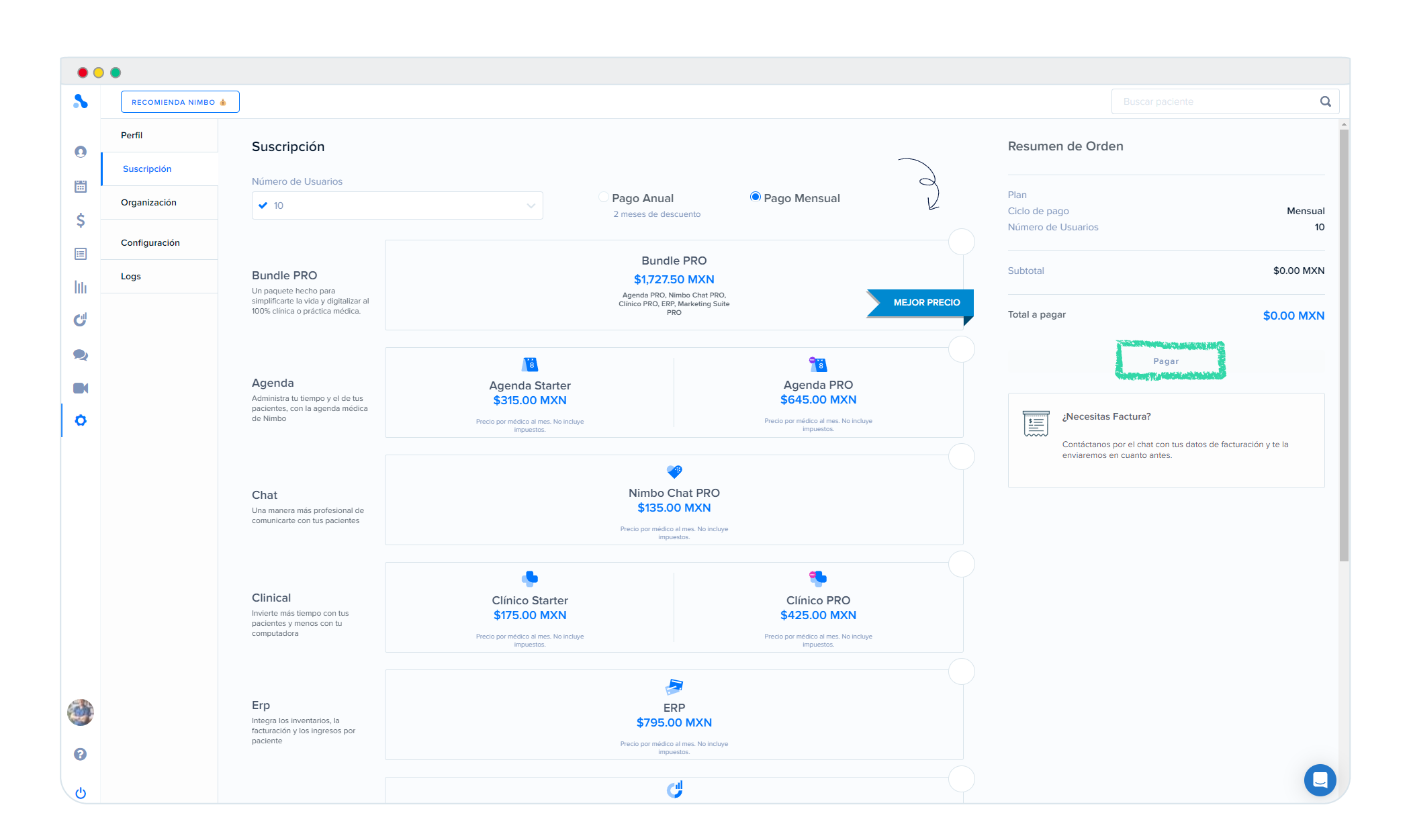The image size is (1411, 840).
Task: Open the Configuración menu item
Action: pos(150,242)
